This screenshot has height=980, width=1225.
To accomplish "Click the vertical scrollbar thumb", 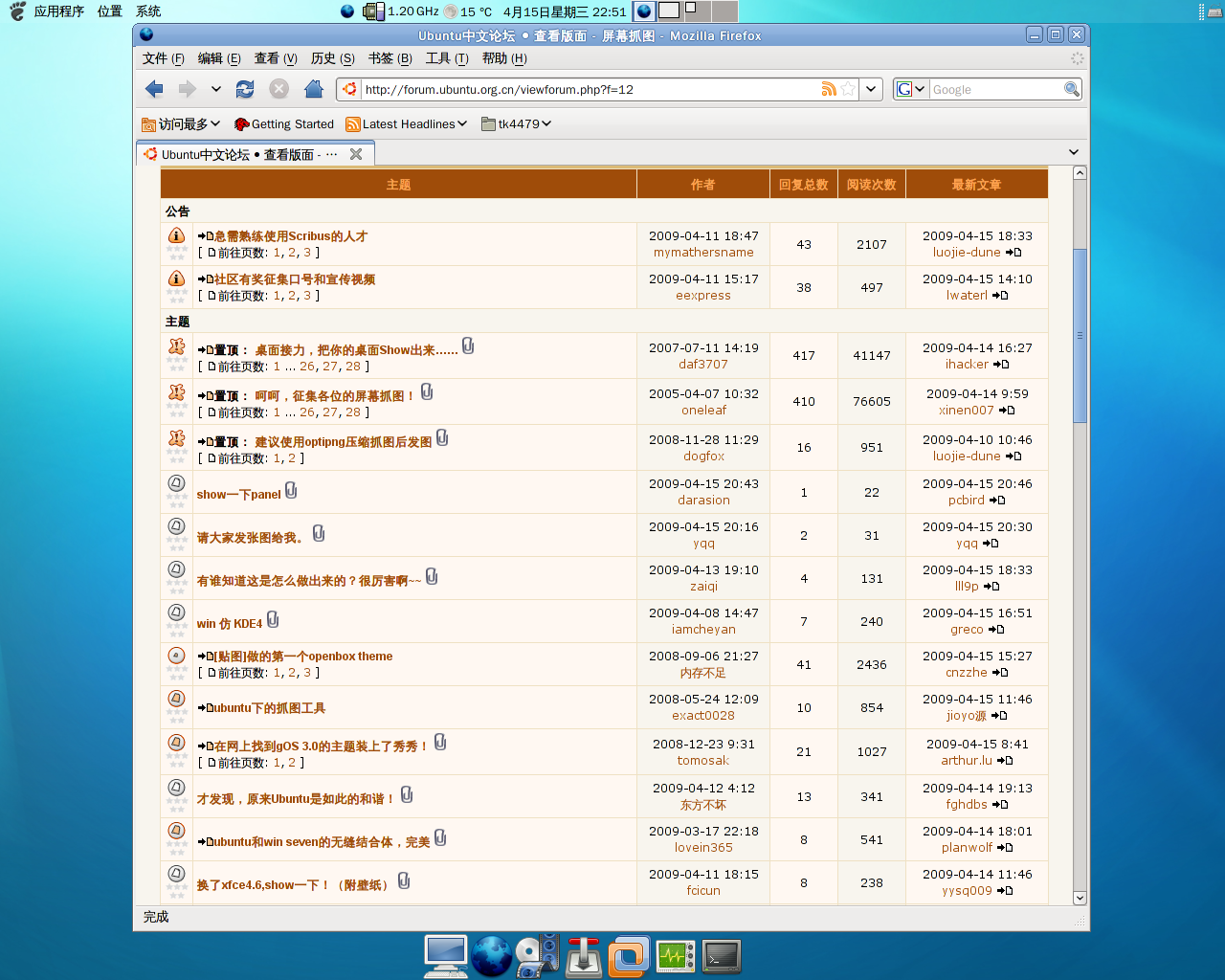I will (x=1080, y=335).
